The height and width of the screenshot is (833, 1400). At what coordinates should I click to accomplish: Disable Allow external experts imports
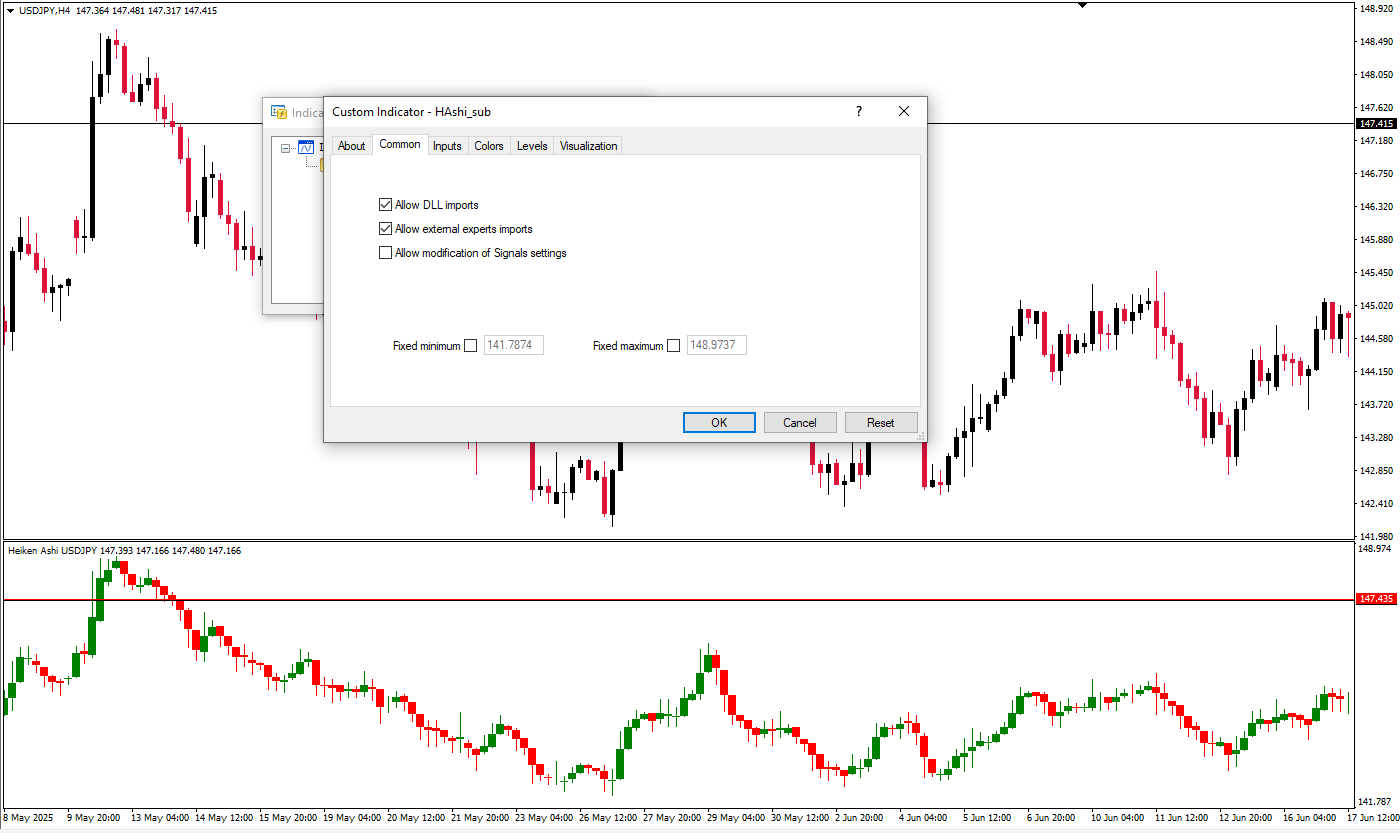[x=386, y=229]
